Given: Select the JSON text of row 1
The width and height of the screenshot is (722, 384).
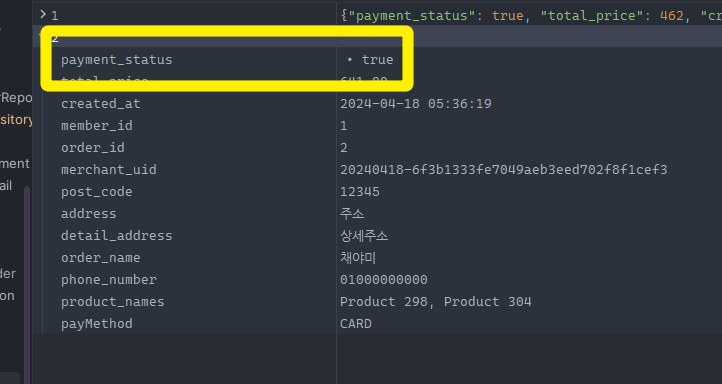Looking at the screenshot, I should 531,16.
